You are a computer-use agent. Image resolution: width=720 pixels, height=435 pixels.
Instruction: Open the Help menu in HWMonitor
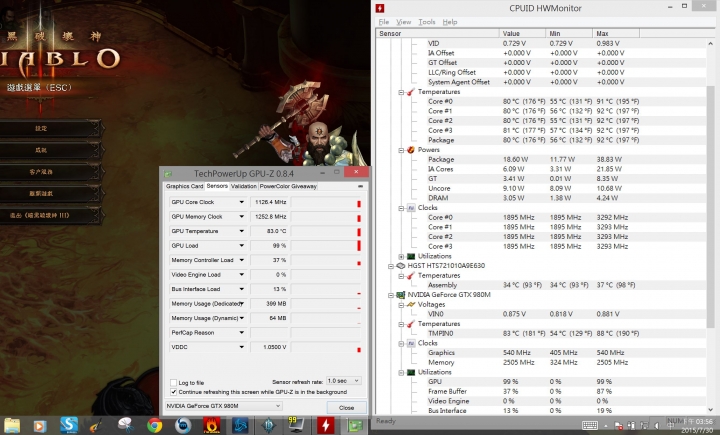tap(450, 22)
